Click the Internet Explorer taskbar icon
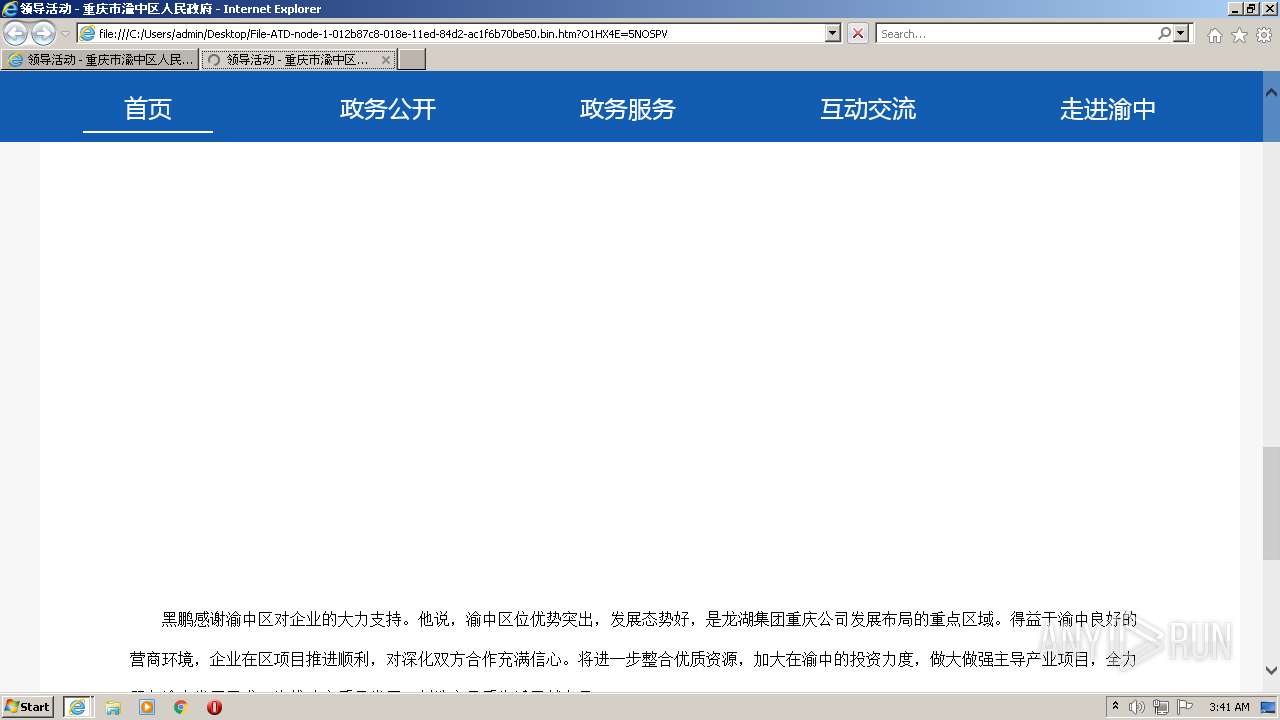This screenshot has height=720, width=1280. pyautogui.click(x=78, y=707)
